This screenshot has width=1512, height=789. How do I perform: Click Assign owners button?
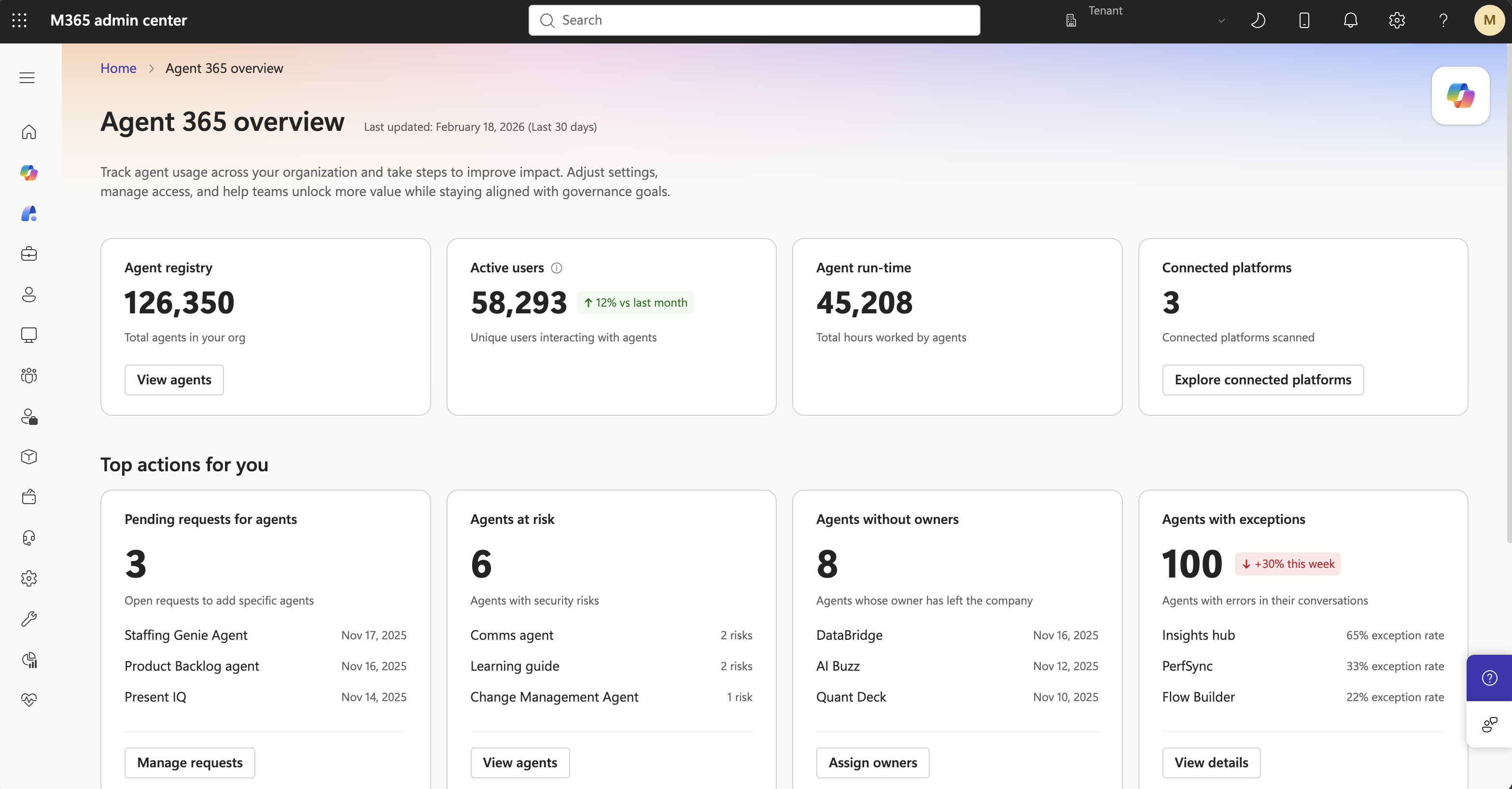tap(872, 762)
